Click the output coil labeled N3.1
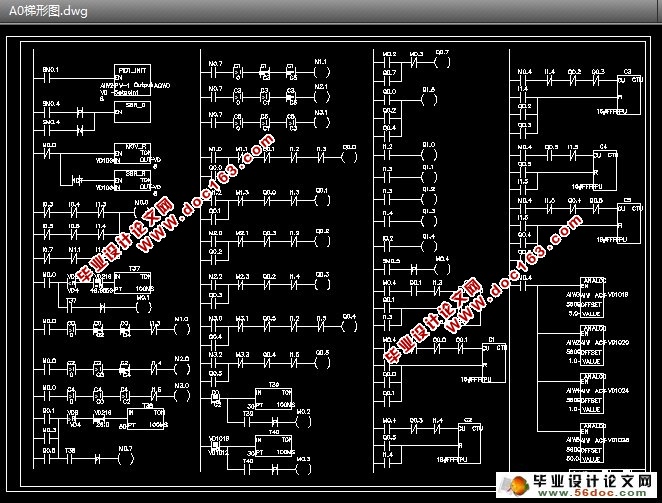 pyautogui.click(x=322, y=122)
